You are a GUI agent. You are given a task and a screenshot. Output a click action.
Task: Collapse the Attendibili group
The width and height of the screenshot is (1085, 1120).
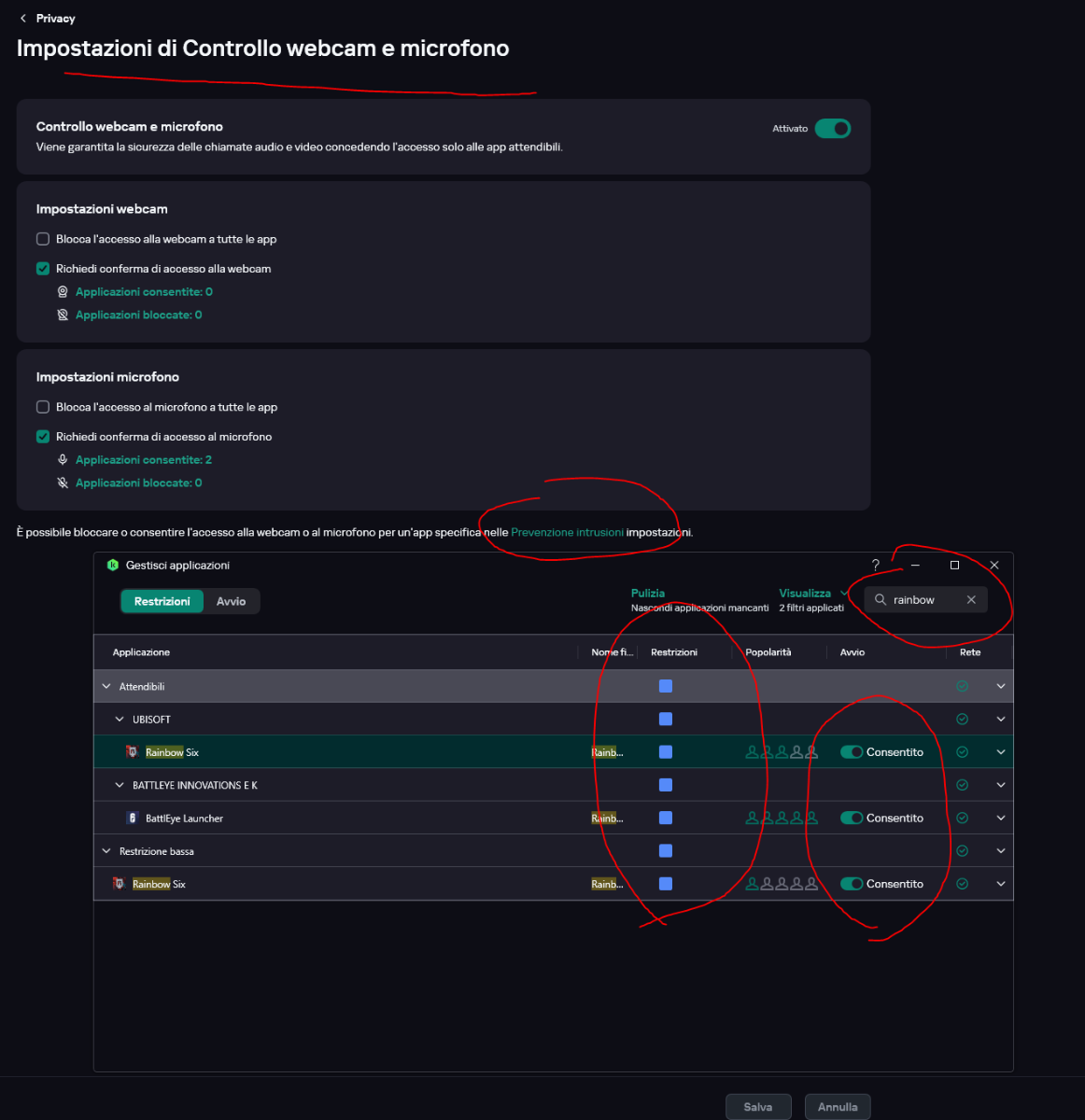coord(106,687)
